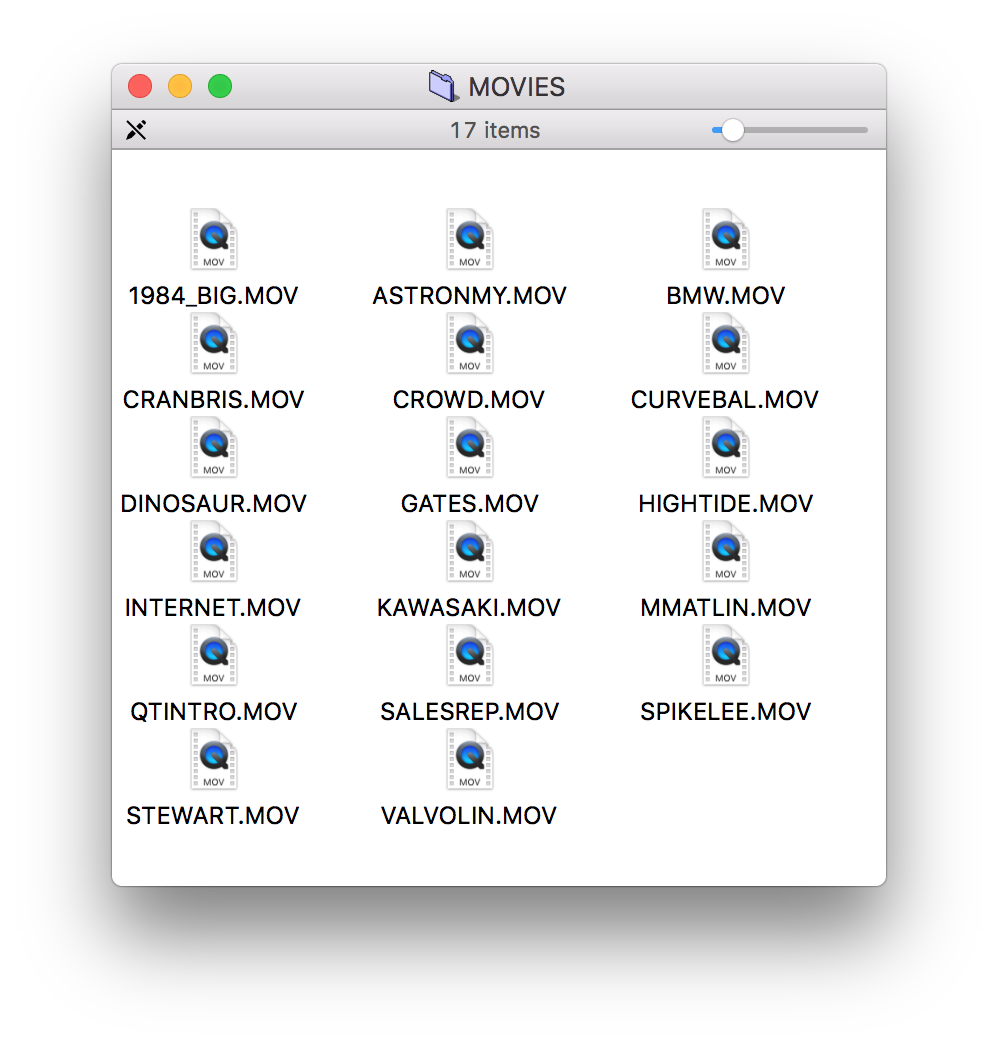Select the 1984_BIG.MOV file icon

coord(214,240)
